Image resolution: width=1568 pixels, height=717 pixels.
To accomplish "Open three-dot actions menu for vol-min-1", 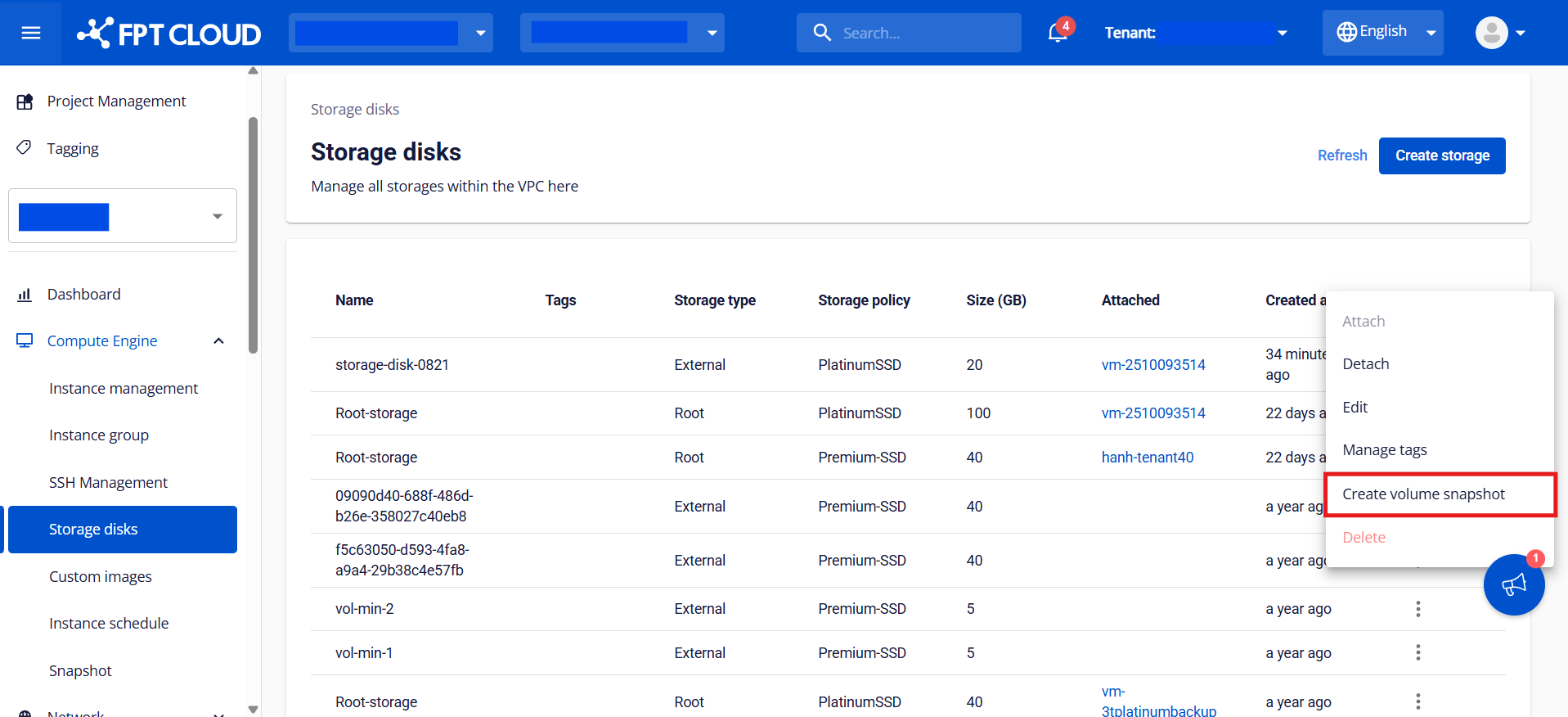I will coord(1417,653).
